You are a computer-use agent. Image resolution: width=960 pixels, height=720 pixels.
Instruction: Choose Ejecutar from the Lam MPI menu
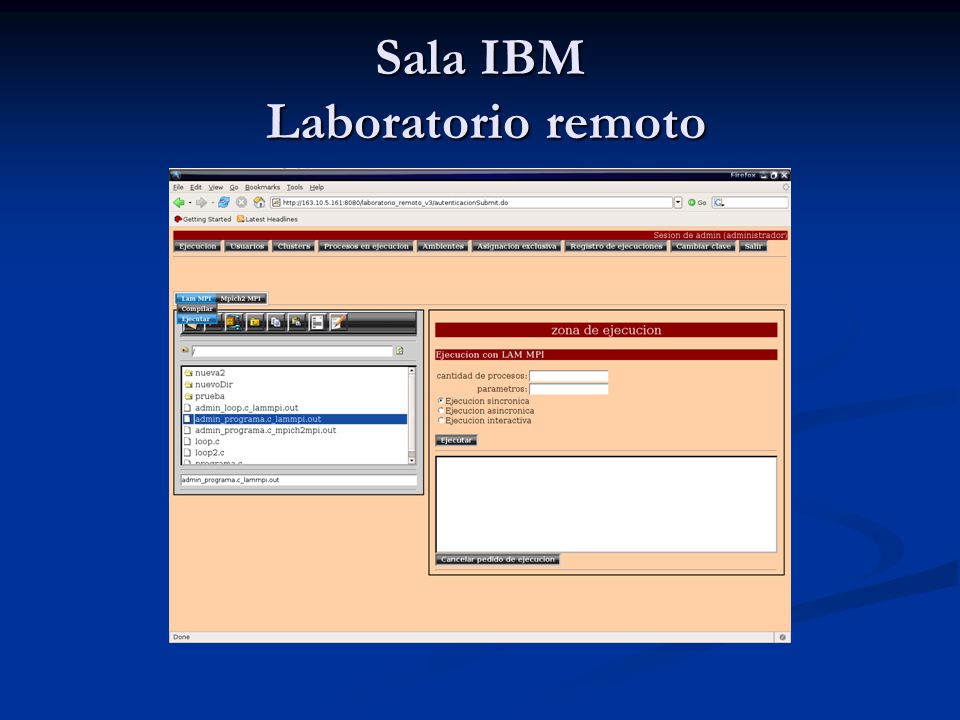coord(196,319)
